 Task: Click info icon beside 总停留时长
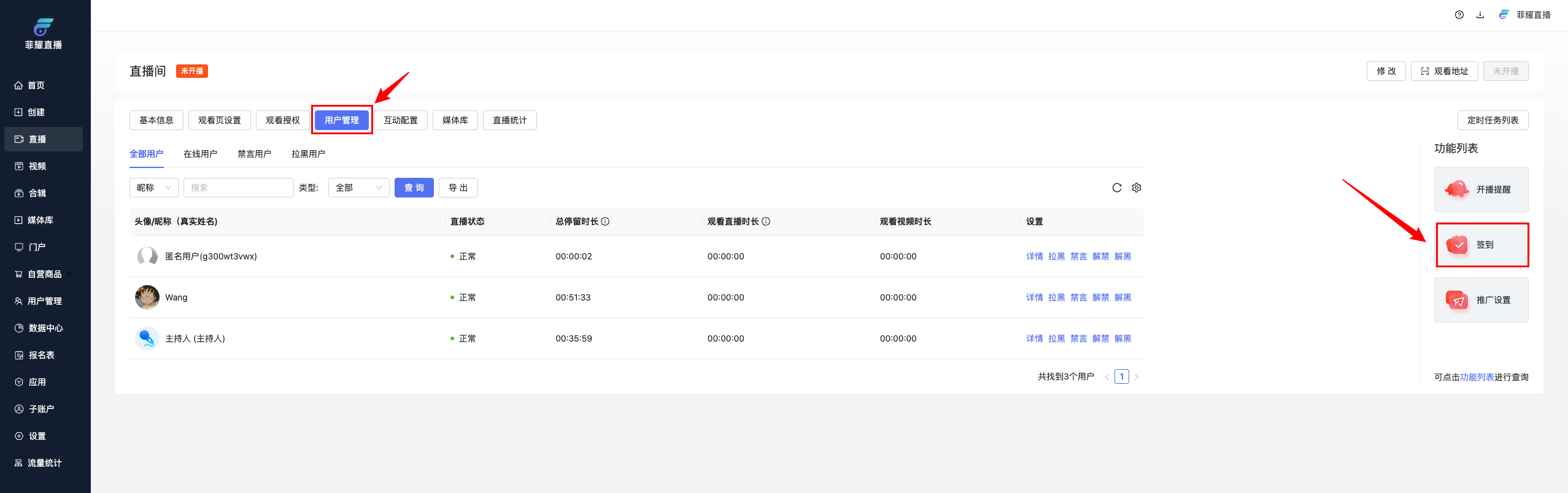click(x=605, y=221)
